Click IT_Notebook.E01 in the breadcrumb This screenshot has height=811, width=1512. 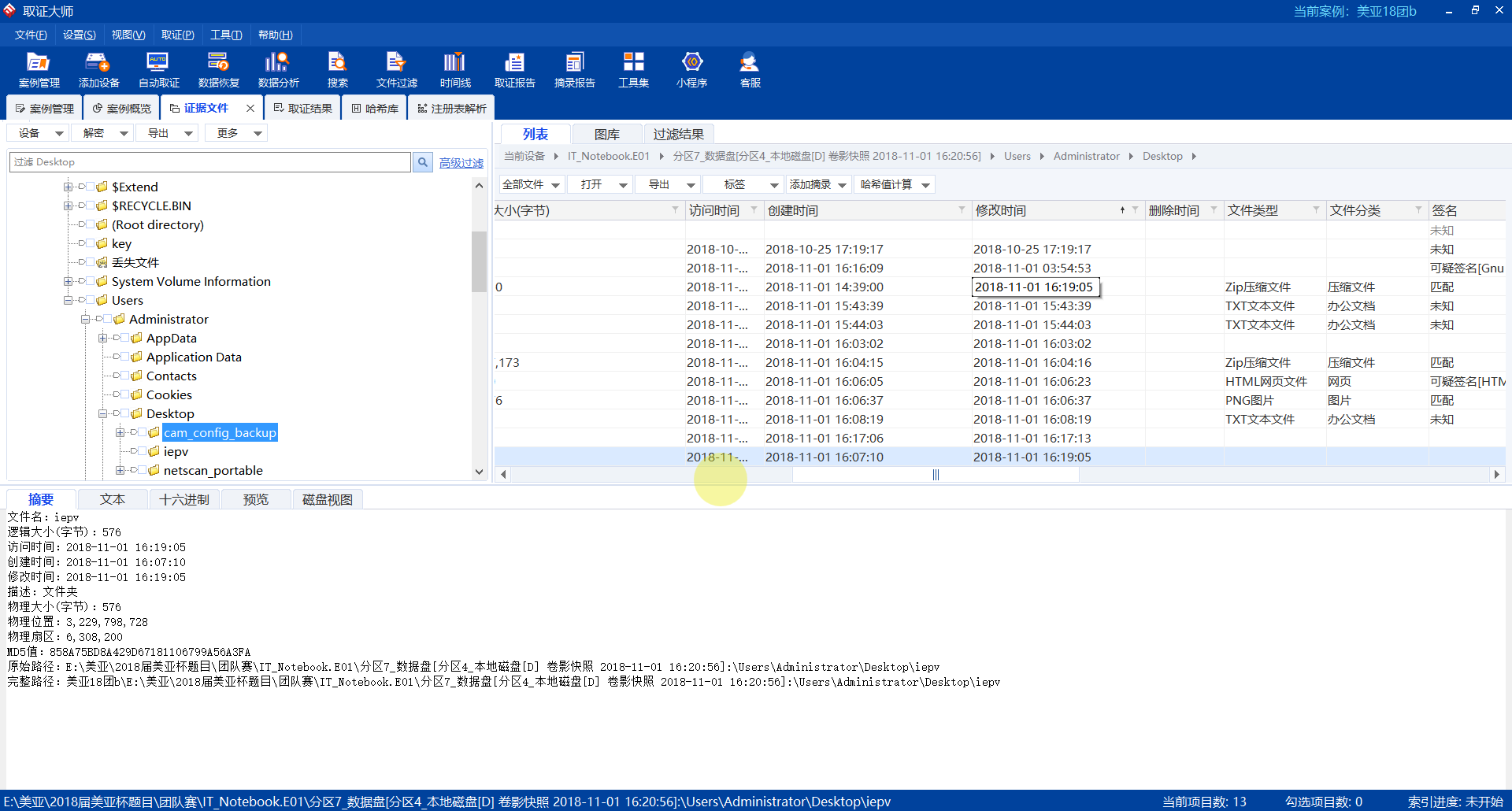609,156
